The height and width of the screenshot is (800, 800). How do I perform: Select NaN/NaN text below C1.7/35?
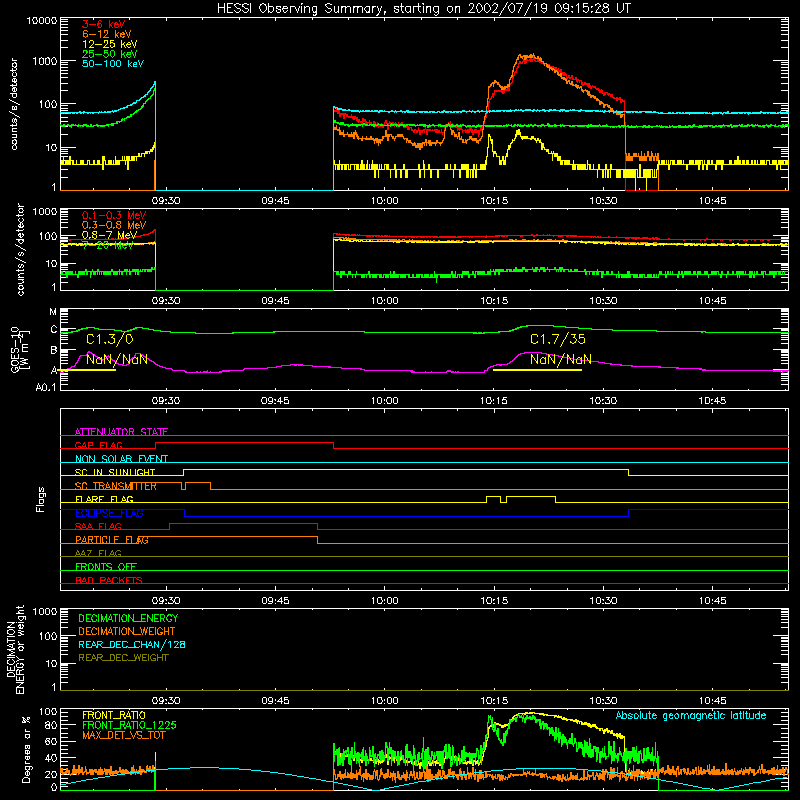[561, 360]
